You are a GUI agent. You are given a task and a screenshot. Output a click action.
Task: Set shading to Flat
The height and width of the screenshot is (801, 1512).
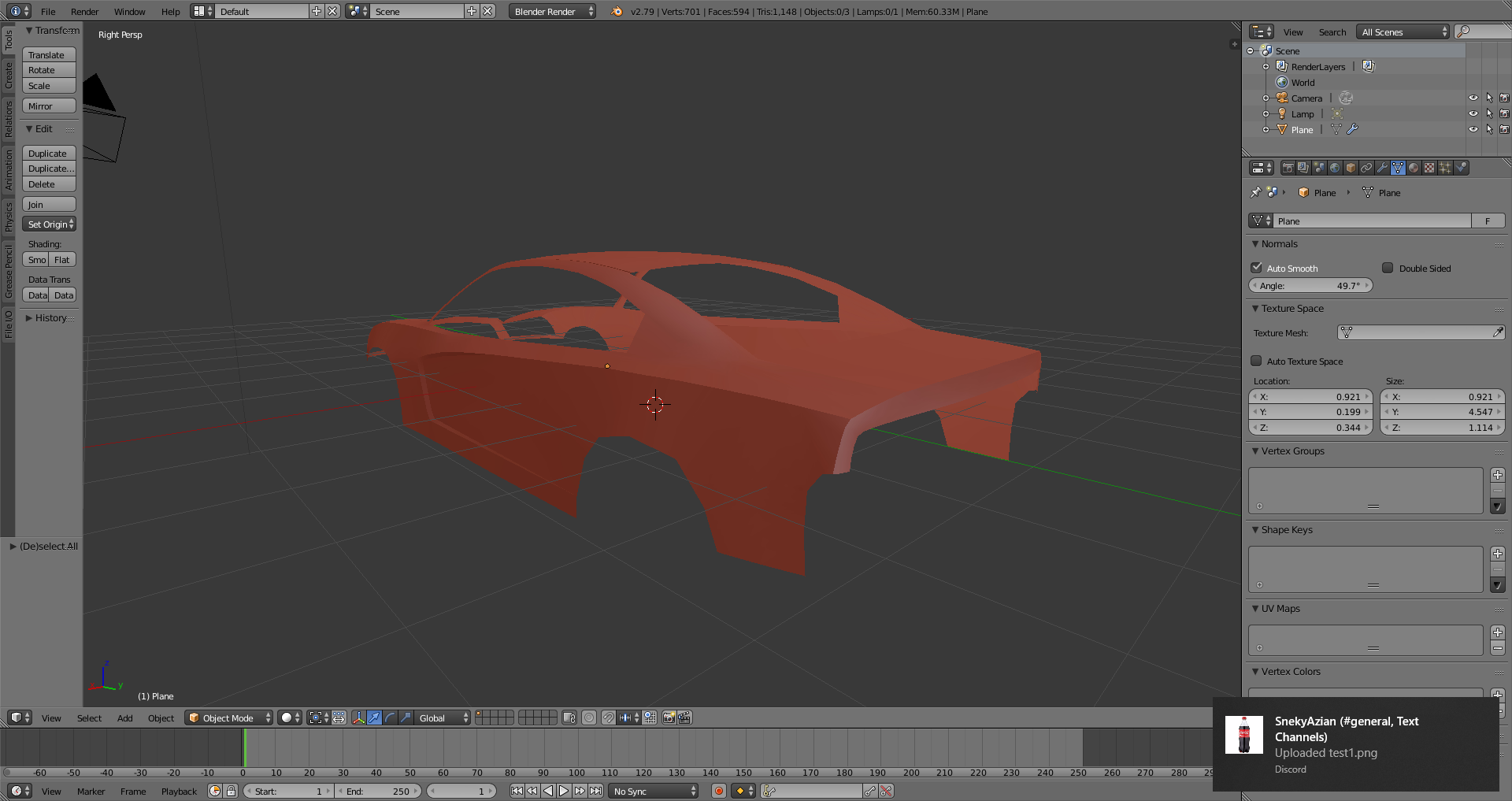62,259
